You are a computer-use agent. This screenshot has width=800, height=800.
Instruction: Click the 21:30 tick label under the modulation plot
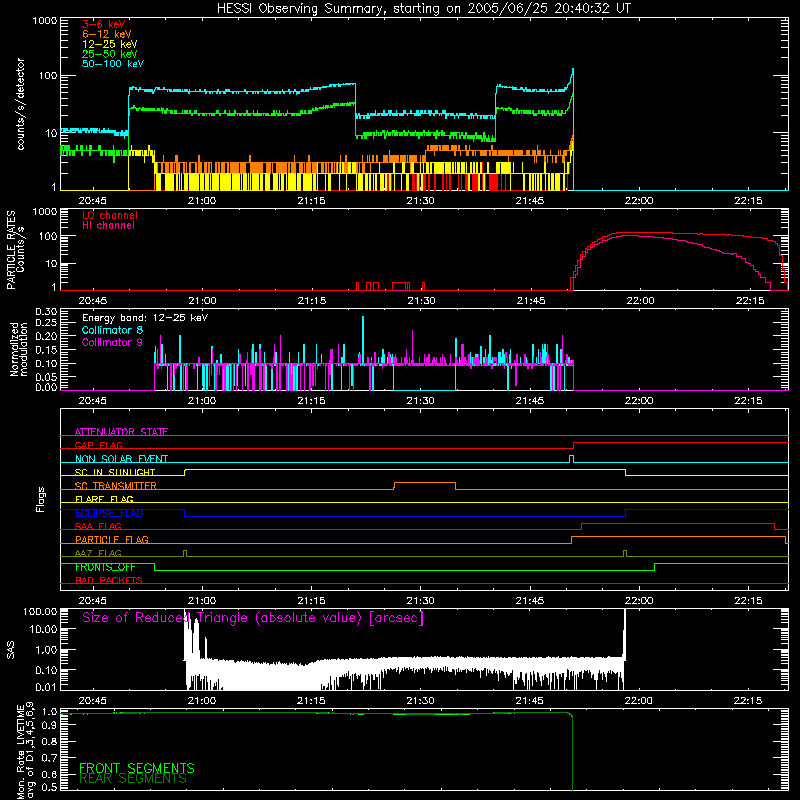(x=421, y=401)
